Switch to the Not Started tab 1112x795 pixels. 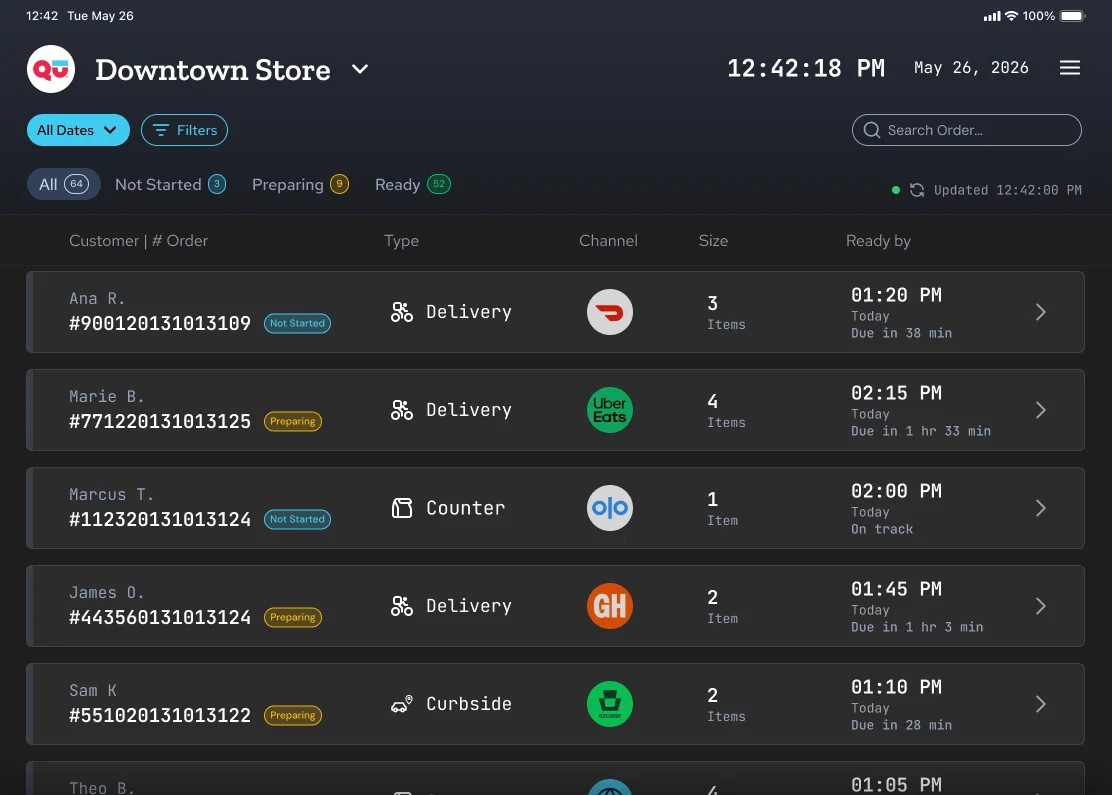pyautogui.click(x=170, y=184)
